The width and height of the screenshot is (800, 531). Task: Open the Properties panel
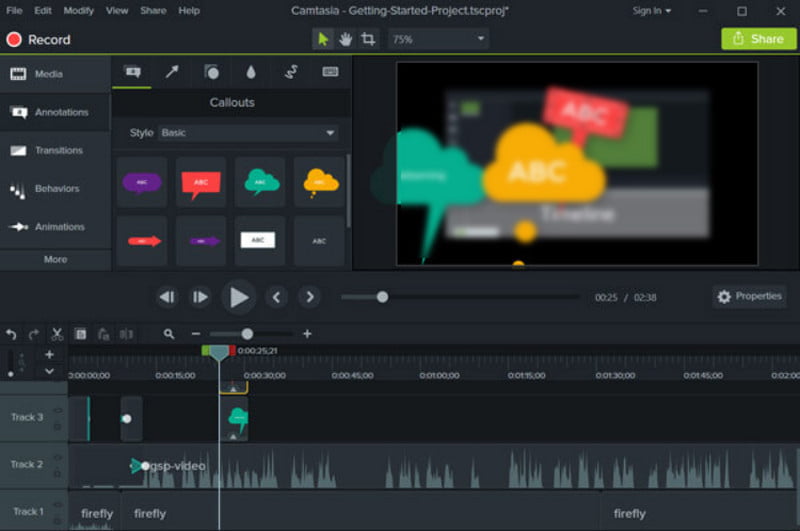tap(749, 296)
